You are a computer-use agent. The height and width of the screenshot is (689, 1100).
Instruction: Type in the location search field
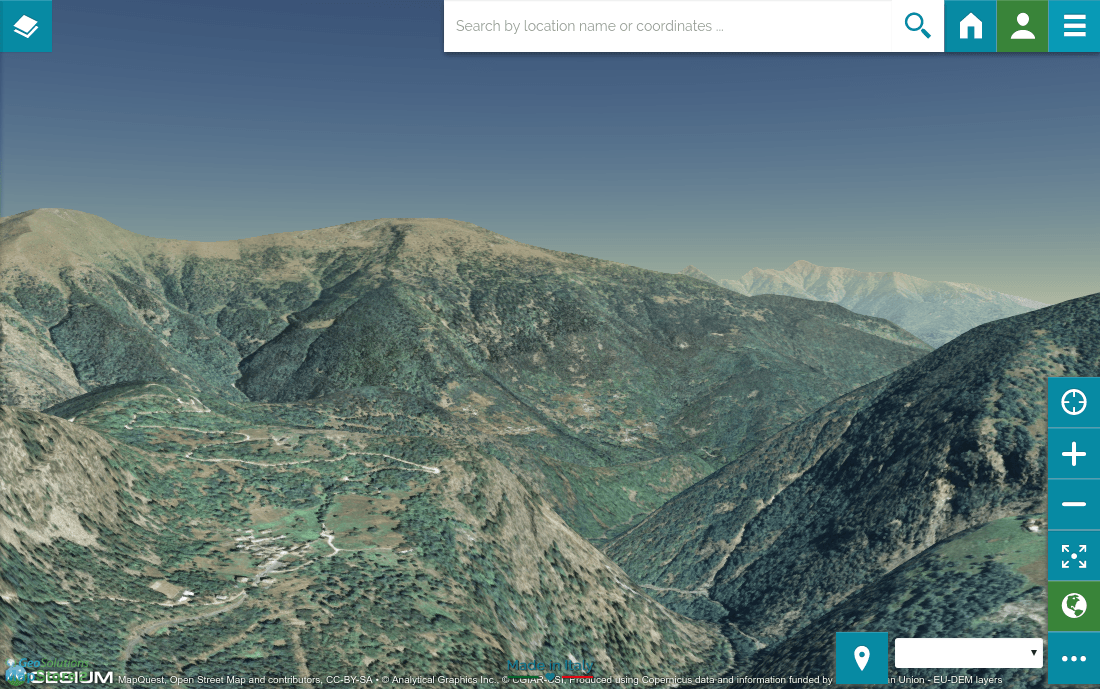point(670,26)
